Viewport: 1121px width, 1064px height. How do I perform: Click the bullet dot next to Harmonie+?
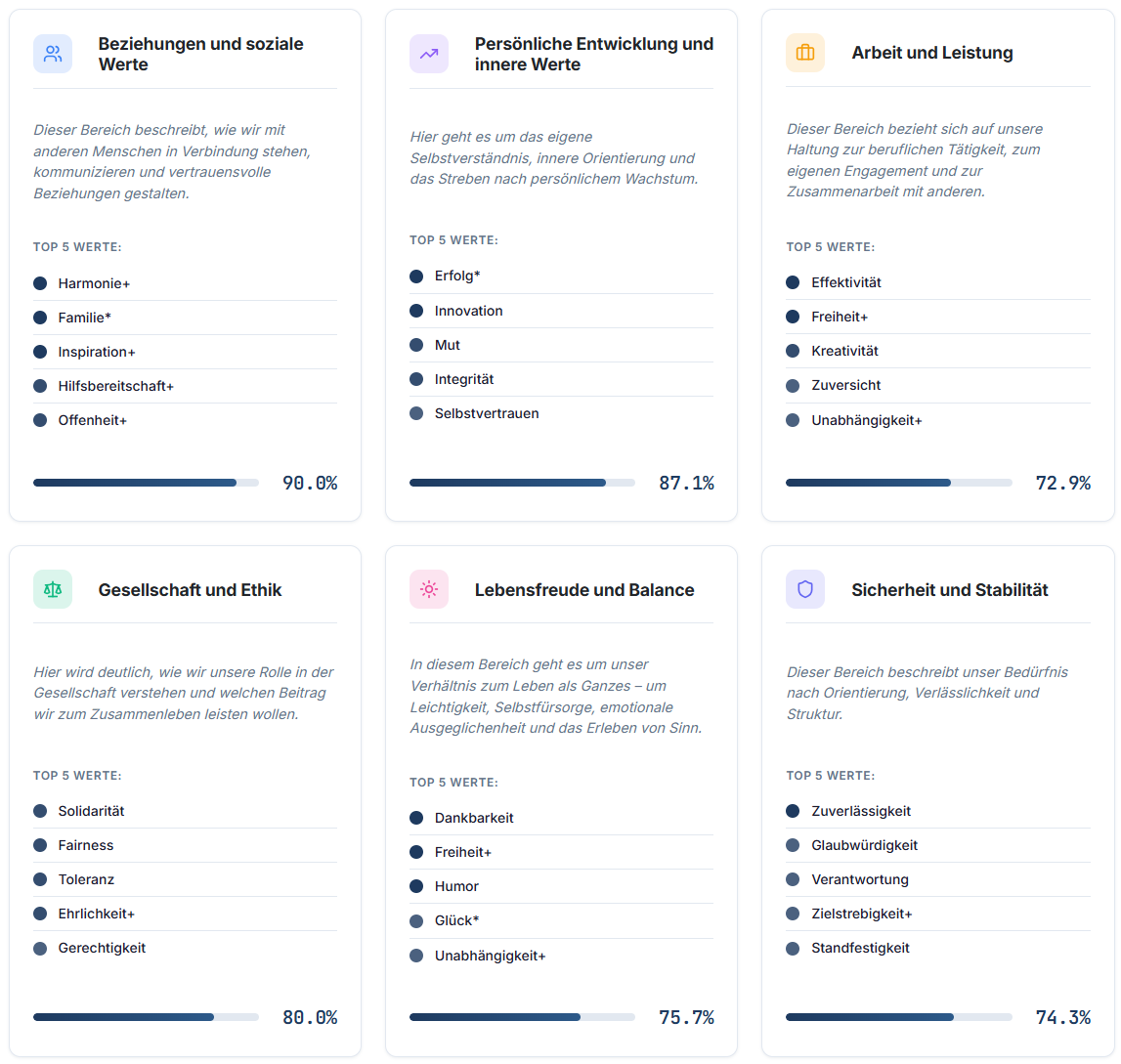40,283
